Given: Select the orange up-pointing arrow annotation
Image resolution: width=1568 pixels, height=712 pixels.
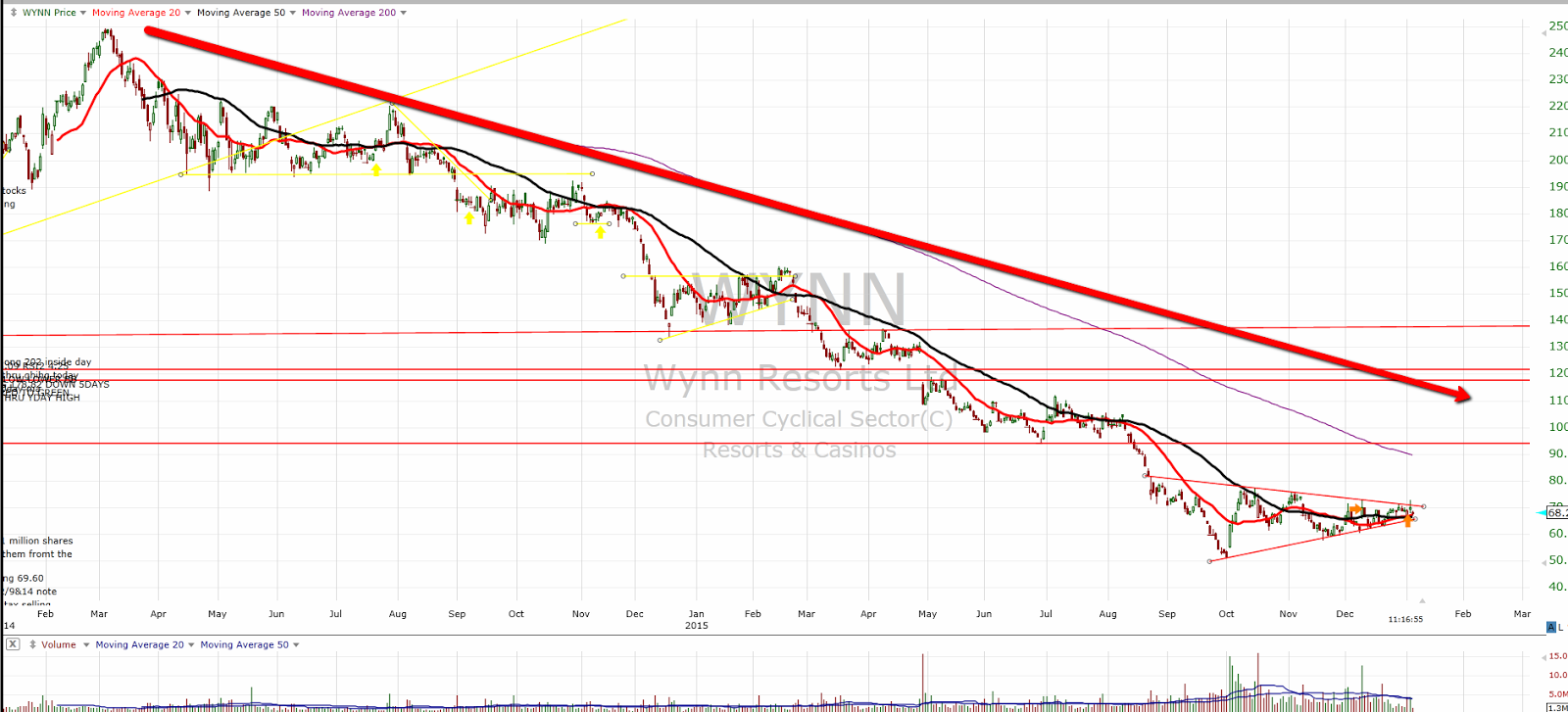Looking at the screenshot, I should tap(1408, 520).
